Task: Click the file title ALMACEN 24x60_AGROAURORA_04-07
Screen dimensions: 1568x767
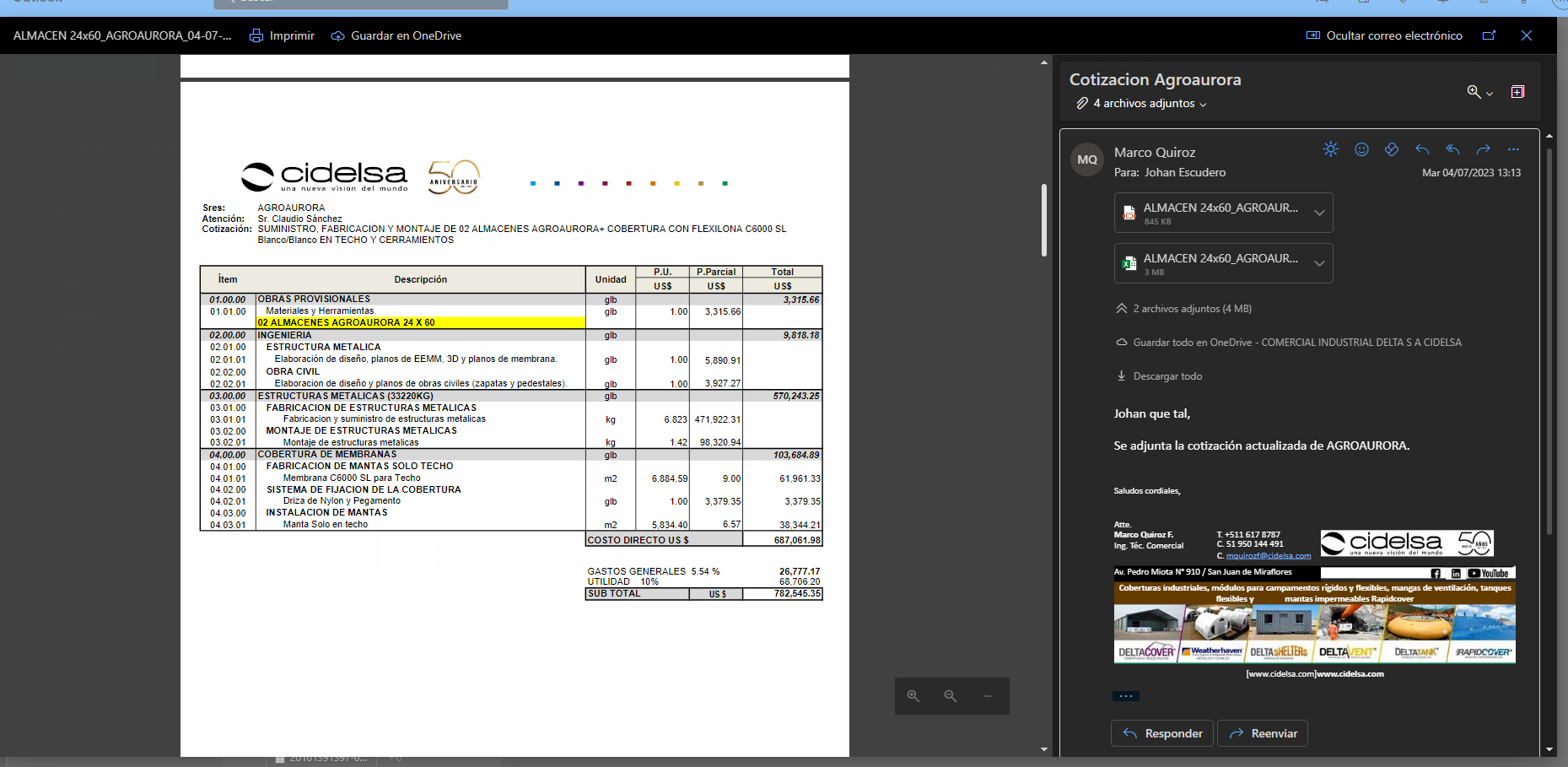Action: coord(122,35)
